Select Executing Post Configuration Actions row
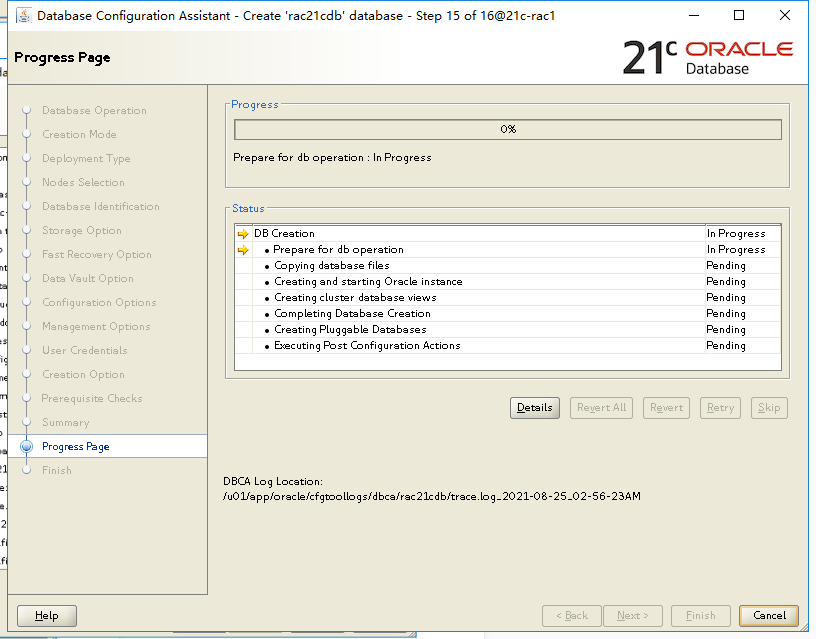816x639 pixels. (x=508, y=346)
